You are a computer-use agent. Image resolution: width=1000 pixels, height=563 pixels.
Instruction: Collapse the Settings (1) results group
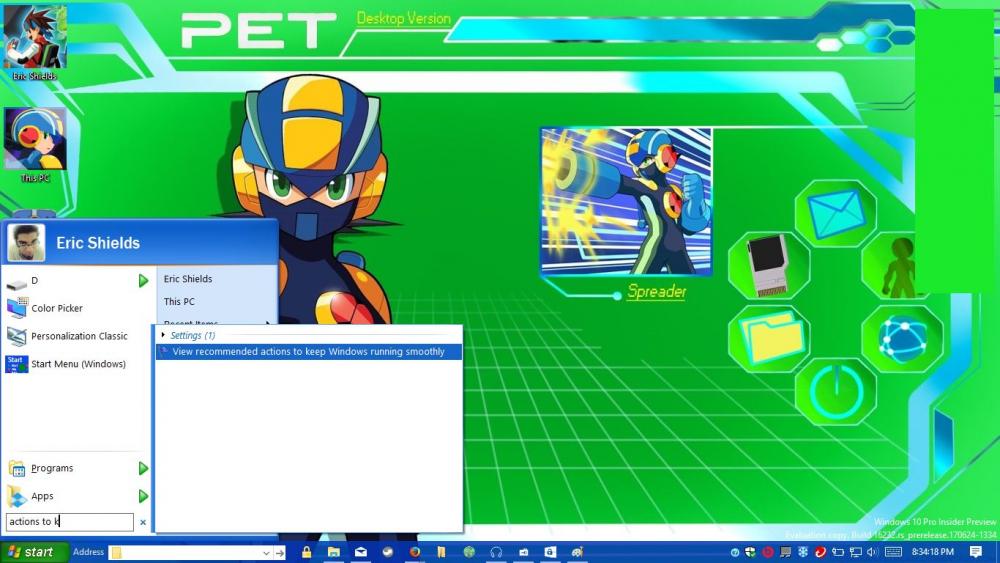164,335
